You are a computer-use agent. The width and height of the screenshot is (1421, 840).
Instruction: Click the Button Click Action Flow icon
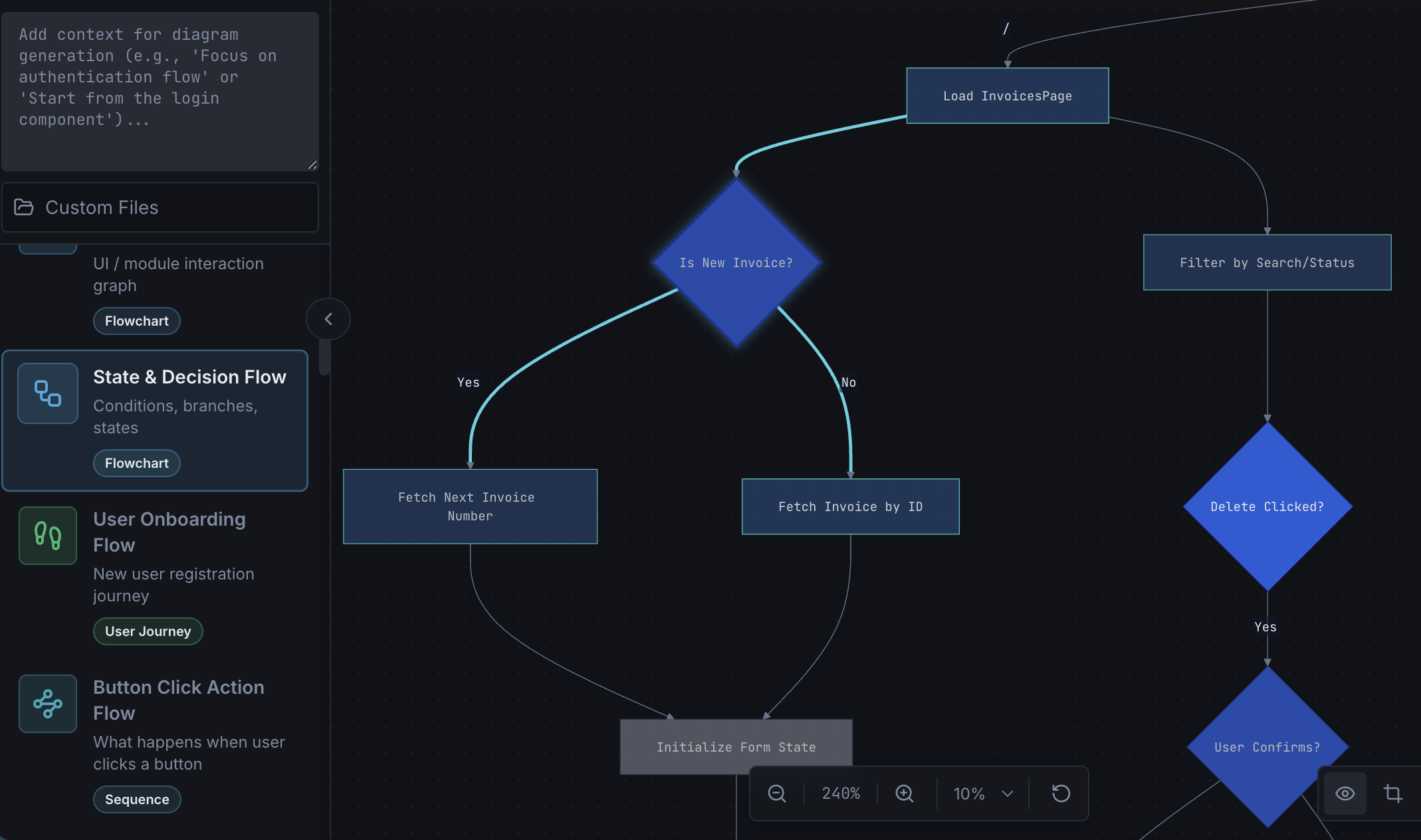tap(47, 704)
